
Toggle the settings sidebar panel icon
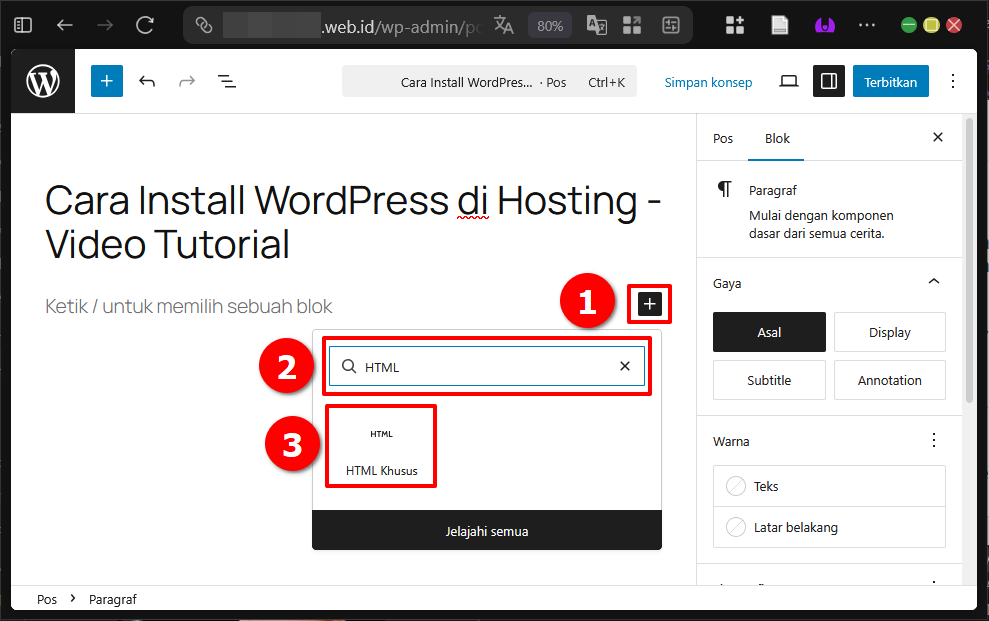pos(828,81)
